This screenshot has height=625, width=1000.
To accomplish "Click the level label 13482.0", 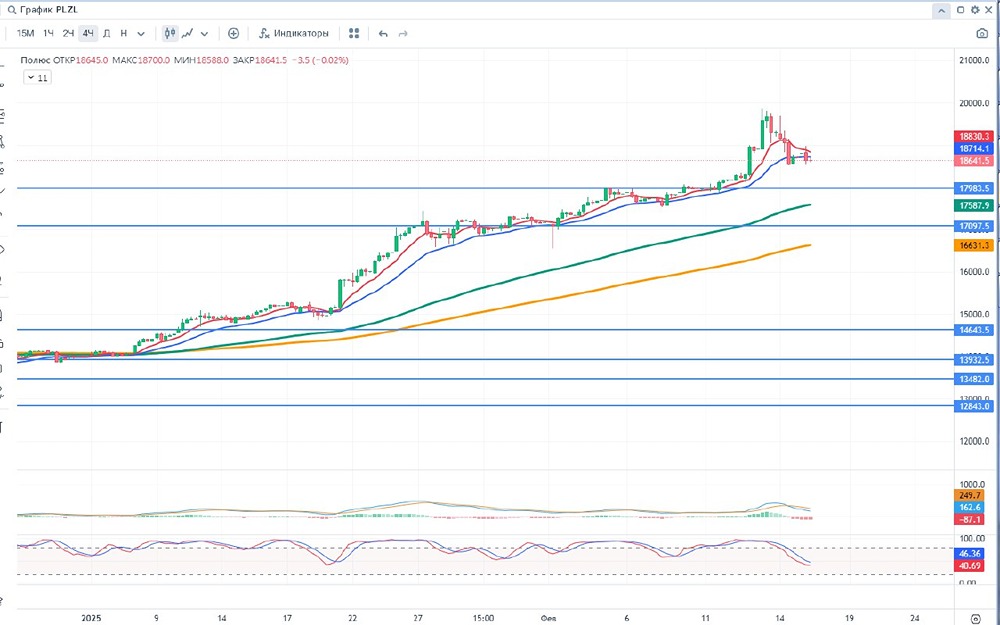I will [974, 379].
